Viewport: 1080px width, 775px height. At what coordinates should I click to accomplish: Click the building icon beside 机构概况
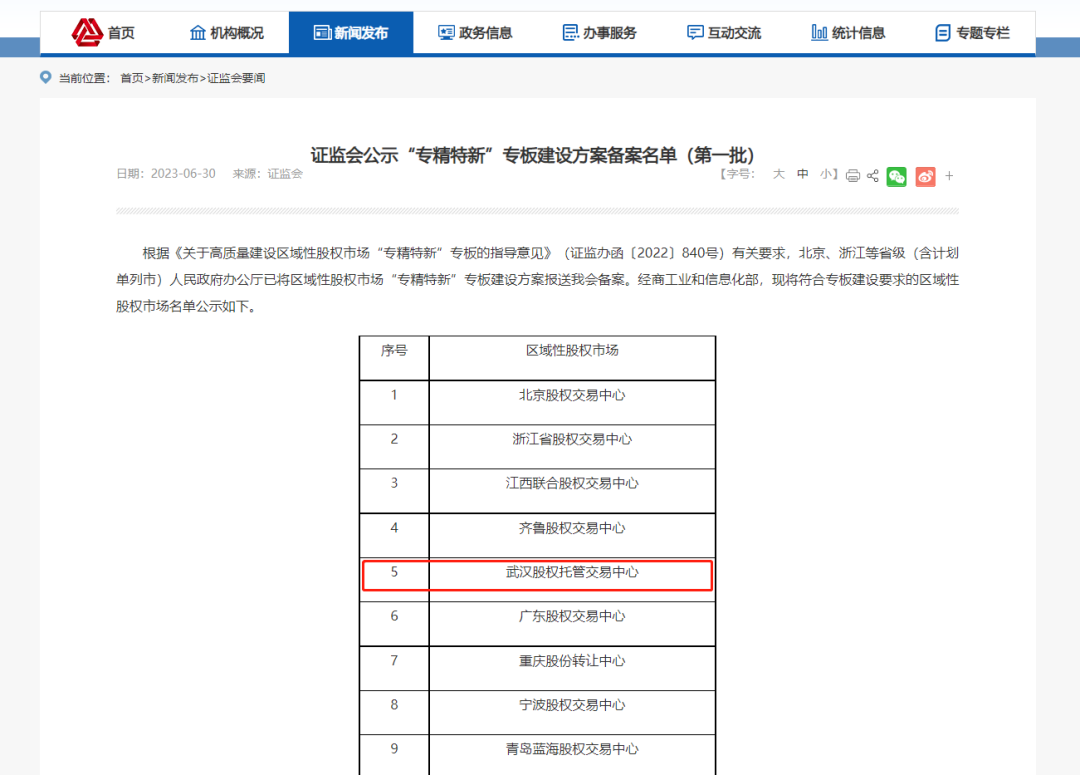click(198, 32)
